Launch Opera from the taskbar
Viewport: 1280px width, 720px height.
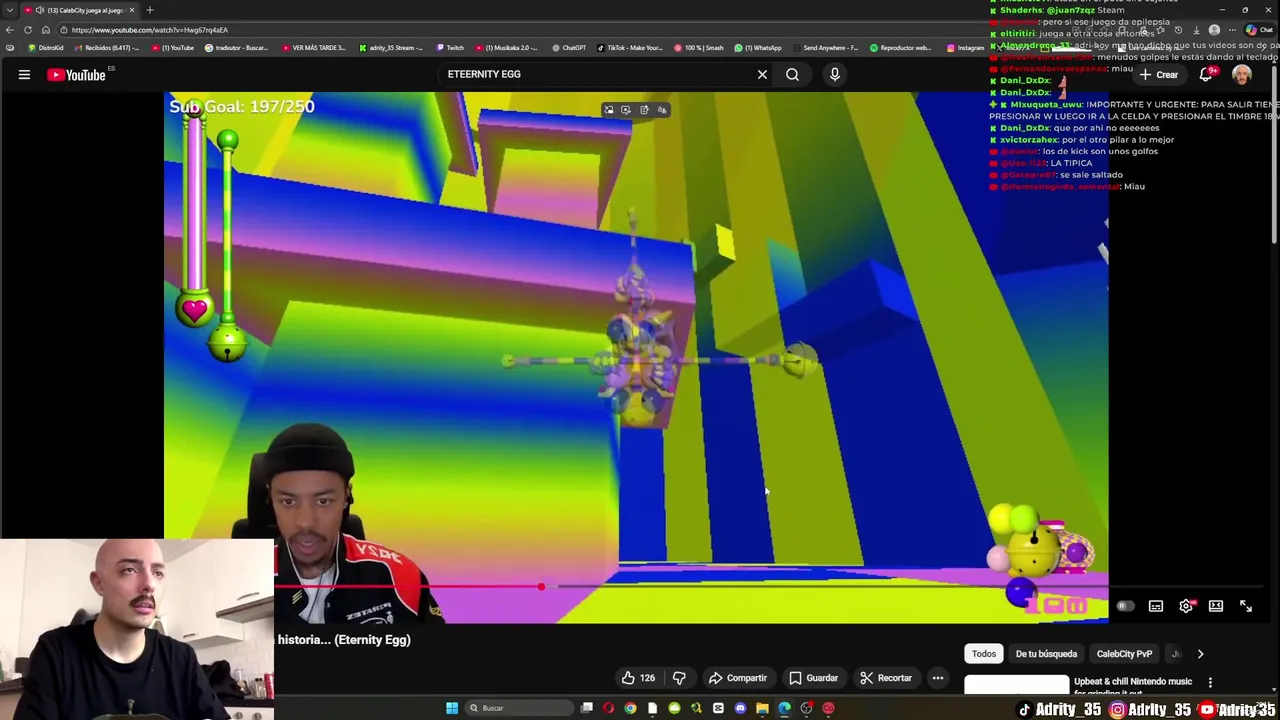tap(608, 708)
